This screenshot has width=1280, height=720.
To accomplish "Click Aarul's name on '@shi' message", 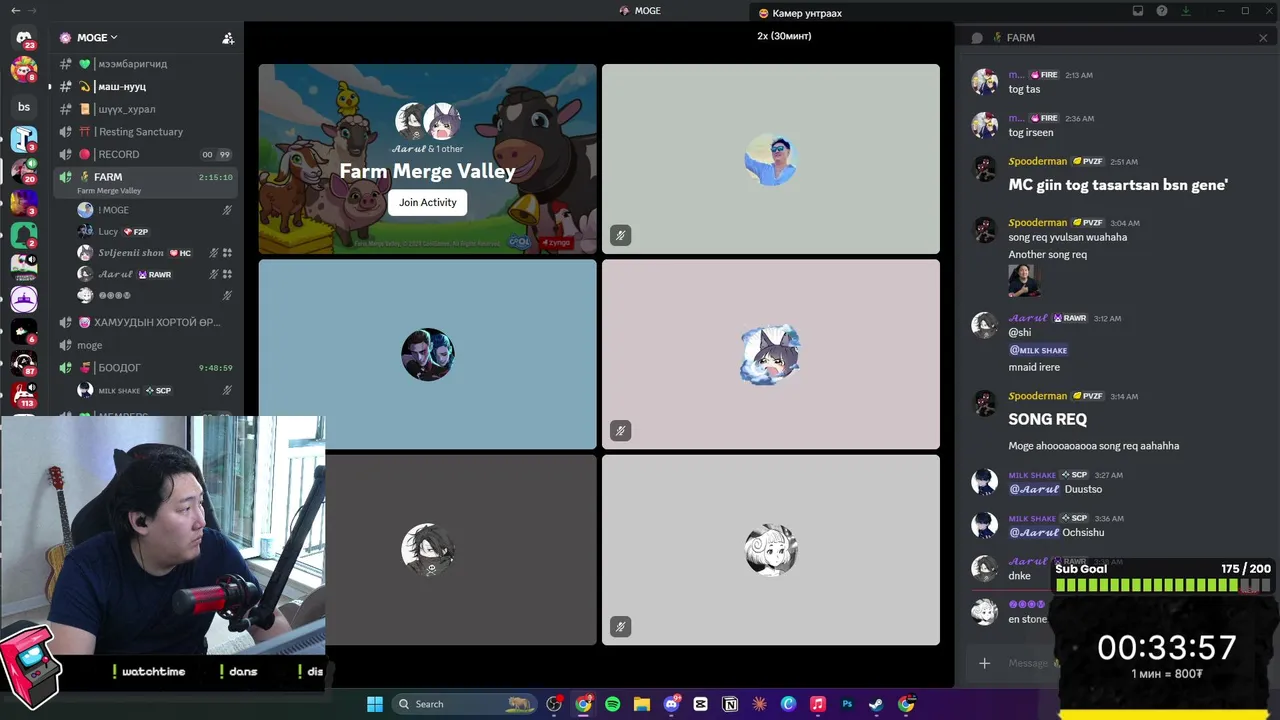I will (1028, 318).
